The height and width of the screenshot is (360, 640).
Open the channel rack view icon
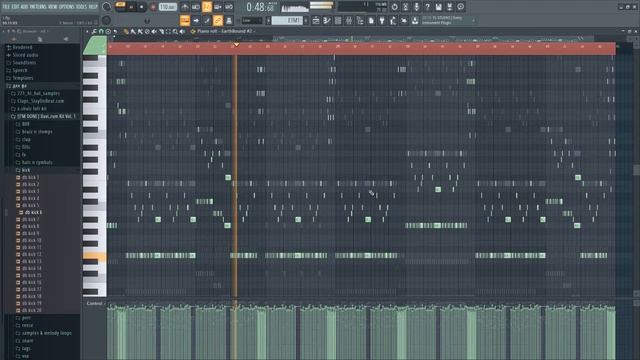pyautogui.click(x=338, y=20)
